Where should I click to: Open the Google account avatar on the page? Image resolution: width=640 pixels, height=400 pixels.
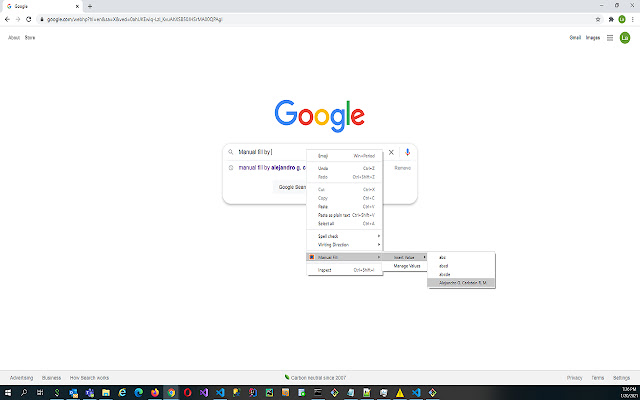(625, 38)
